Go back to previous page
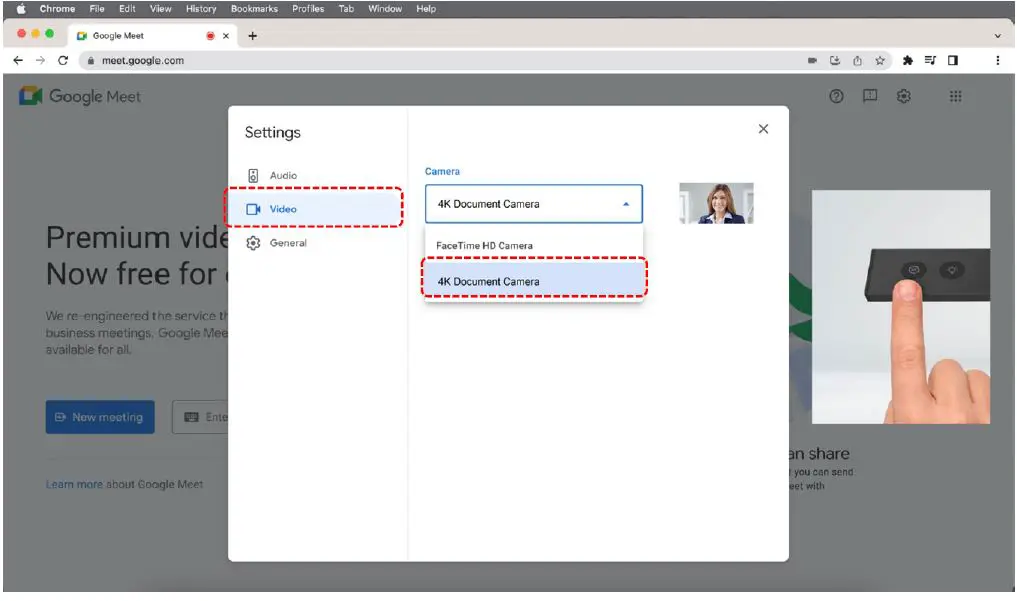 tap(18, 60)
